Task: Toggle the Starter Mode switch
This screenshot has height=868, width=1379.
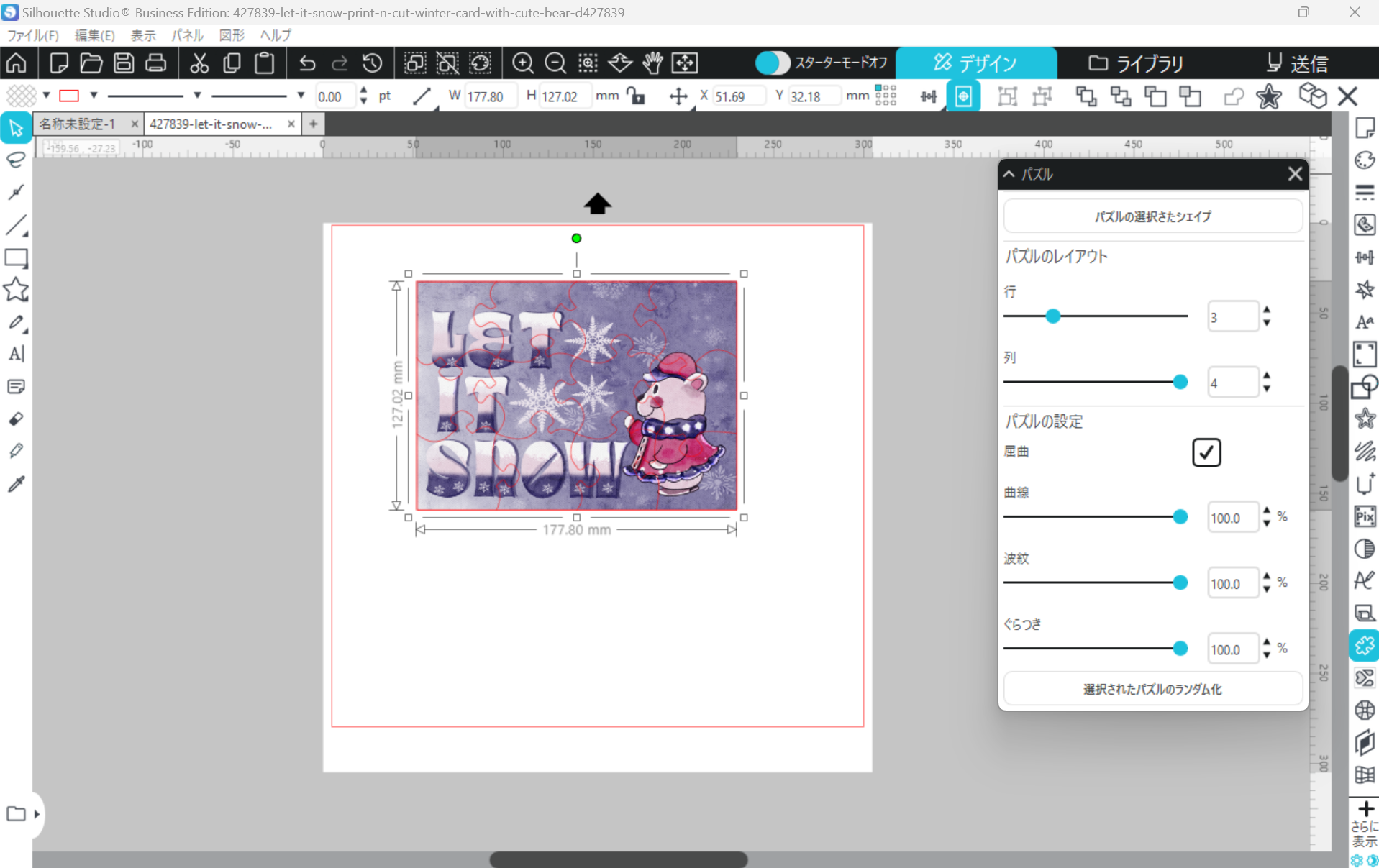Action: [x=773, y=63]
